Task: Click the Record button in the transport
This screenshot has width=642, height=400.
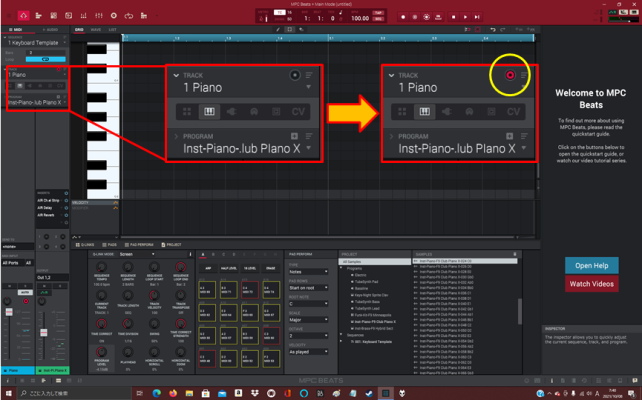Action: coord(403,17)
